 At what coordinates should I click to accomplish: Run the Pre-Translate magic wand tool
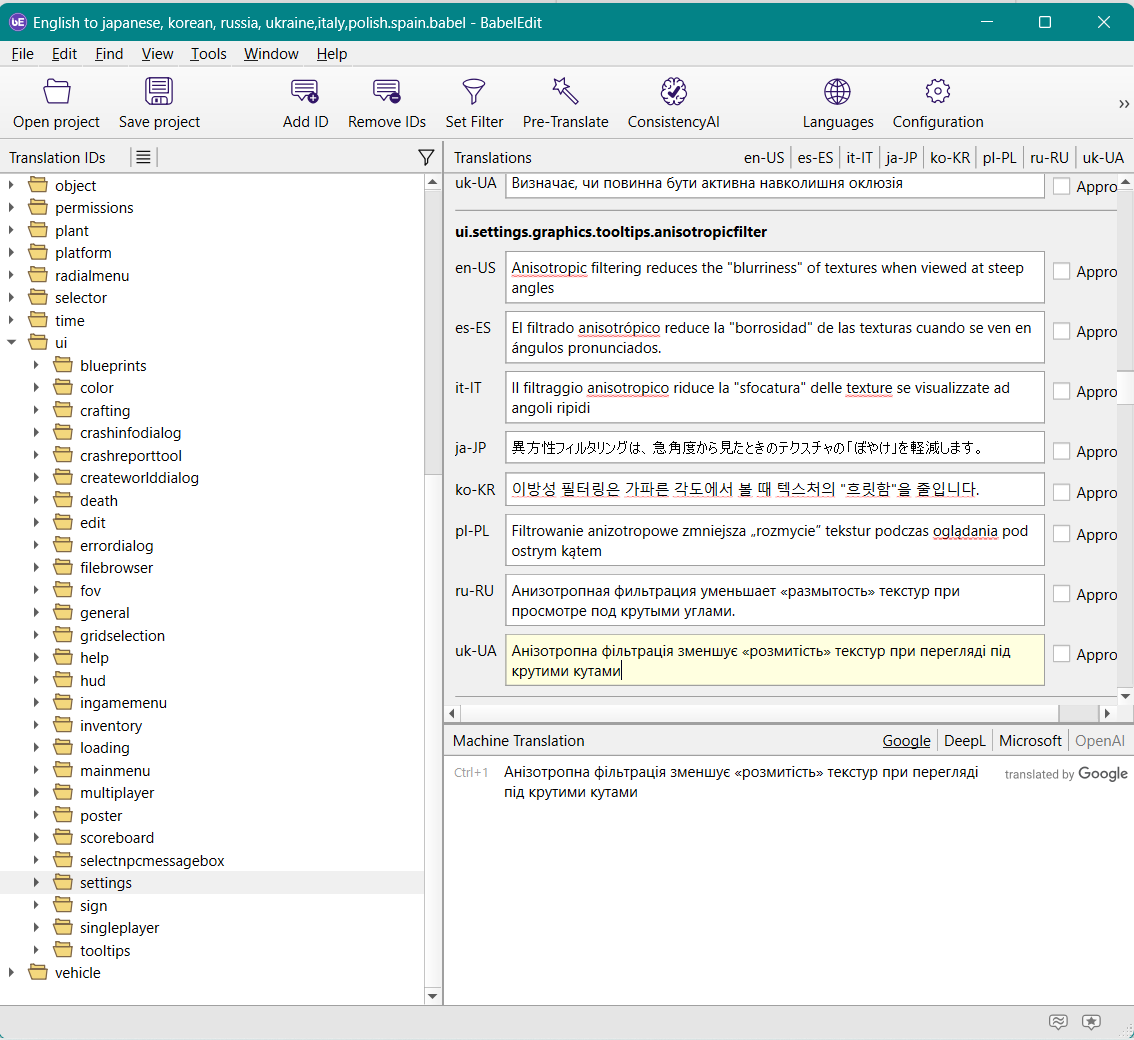click(565, 93)
